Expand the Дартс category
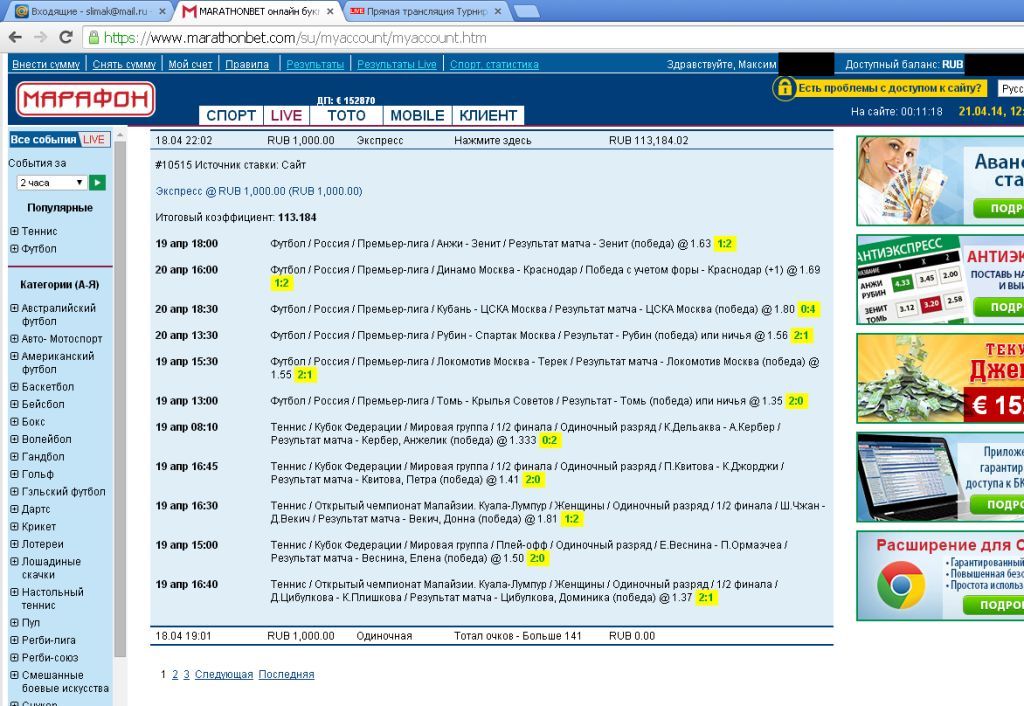The width and height of the screenshot is (1024, 706). (14, 509)
